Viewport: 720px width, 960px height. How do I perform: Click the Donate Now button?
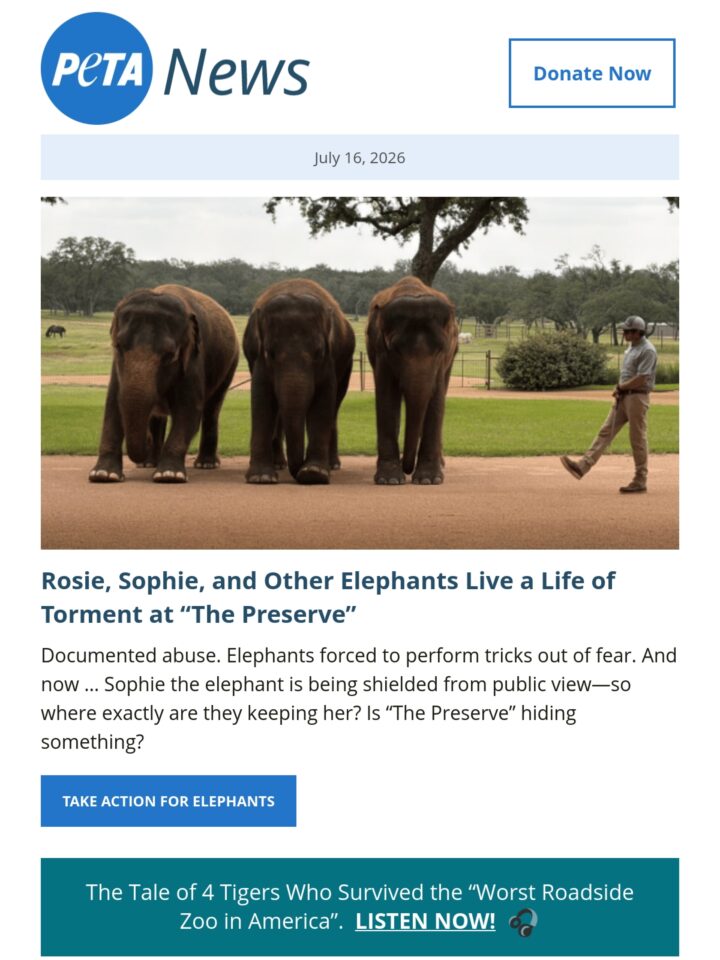click(x=591, y=73)
